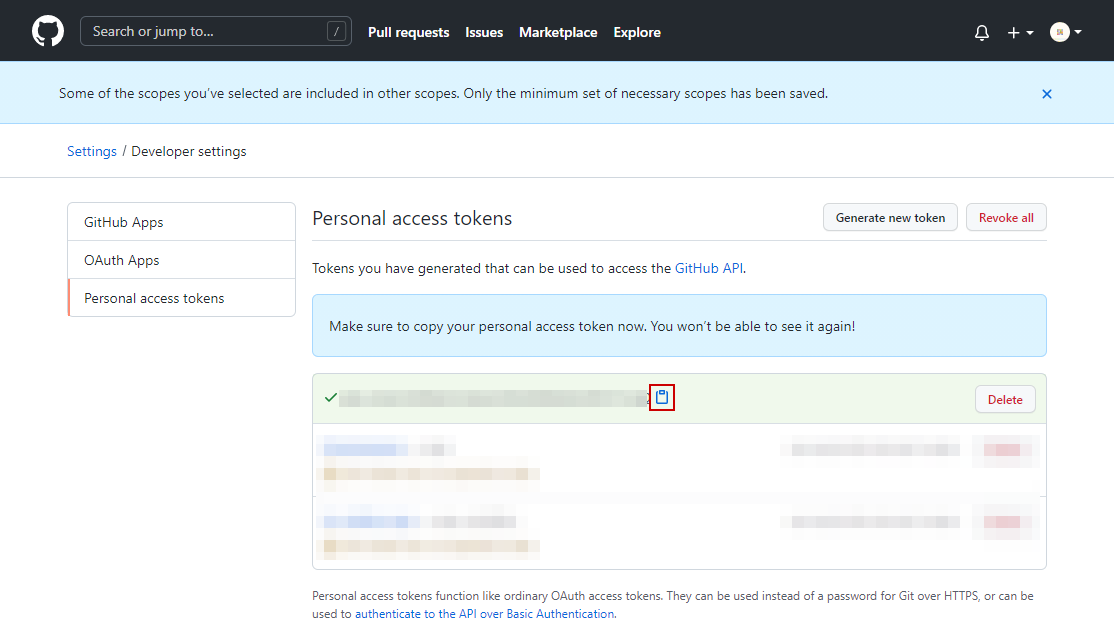Open the GitHub API link
Image resolution: width=1114 pixels, height=628 pixels.
point(709,269)
